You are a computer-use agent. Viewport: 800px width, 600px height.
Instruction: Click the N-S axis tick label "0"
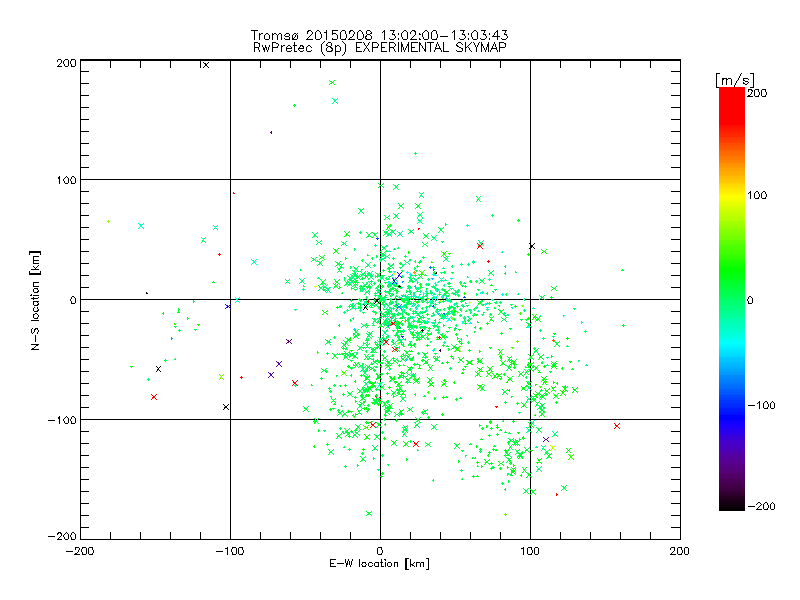tap(73, 300)
